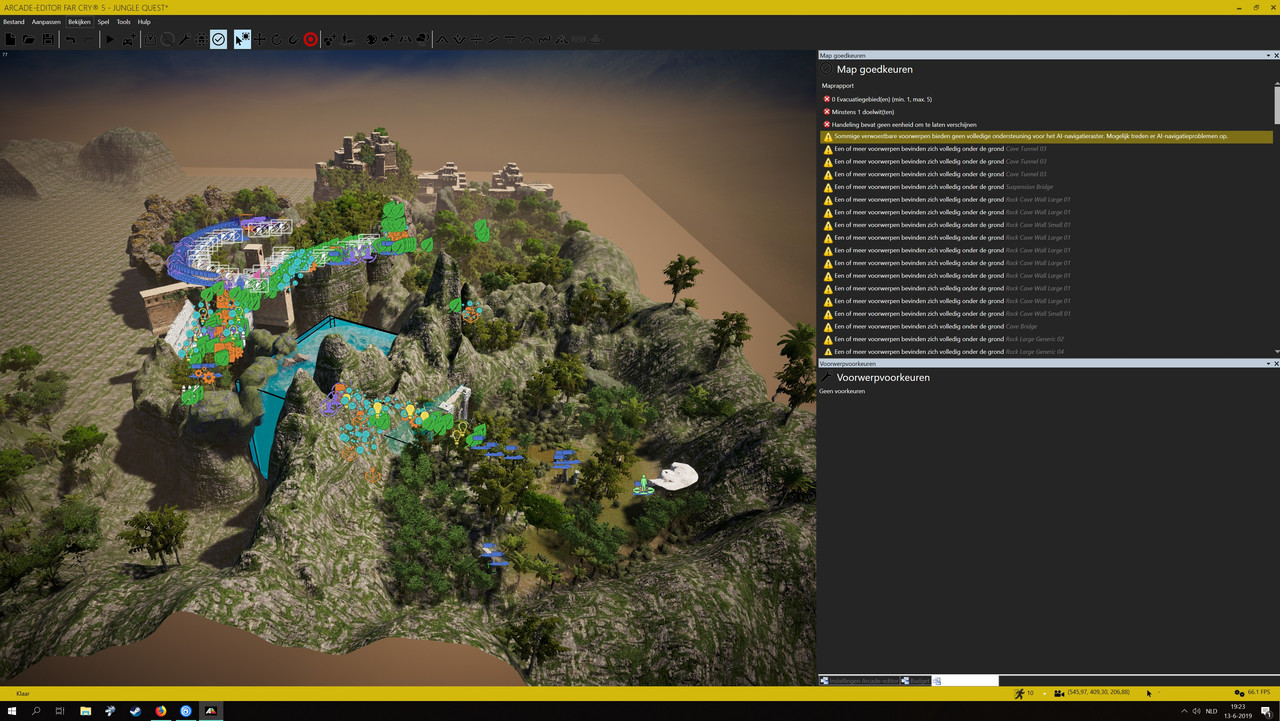This screenshot has width=1280, height=721.
Task: Close the Voorwerpvoorkeuren panel
Action: (x=1275, y=363)
